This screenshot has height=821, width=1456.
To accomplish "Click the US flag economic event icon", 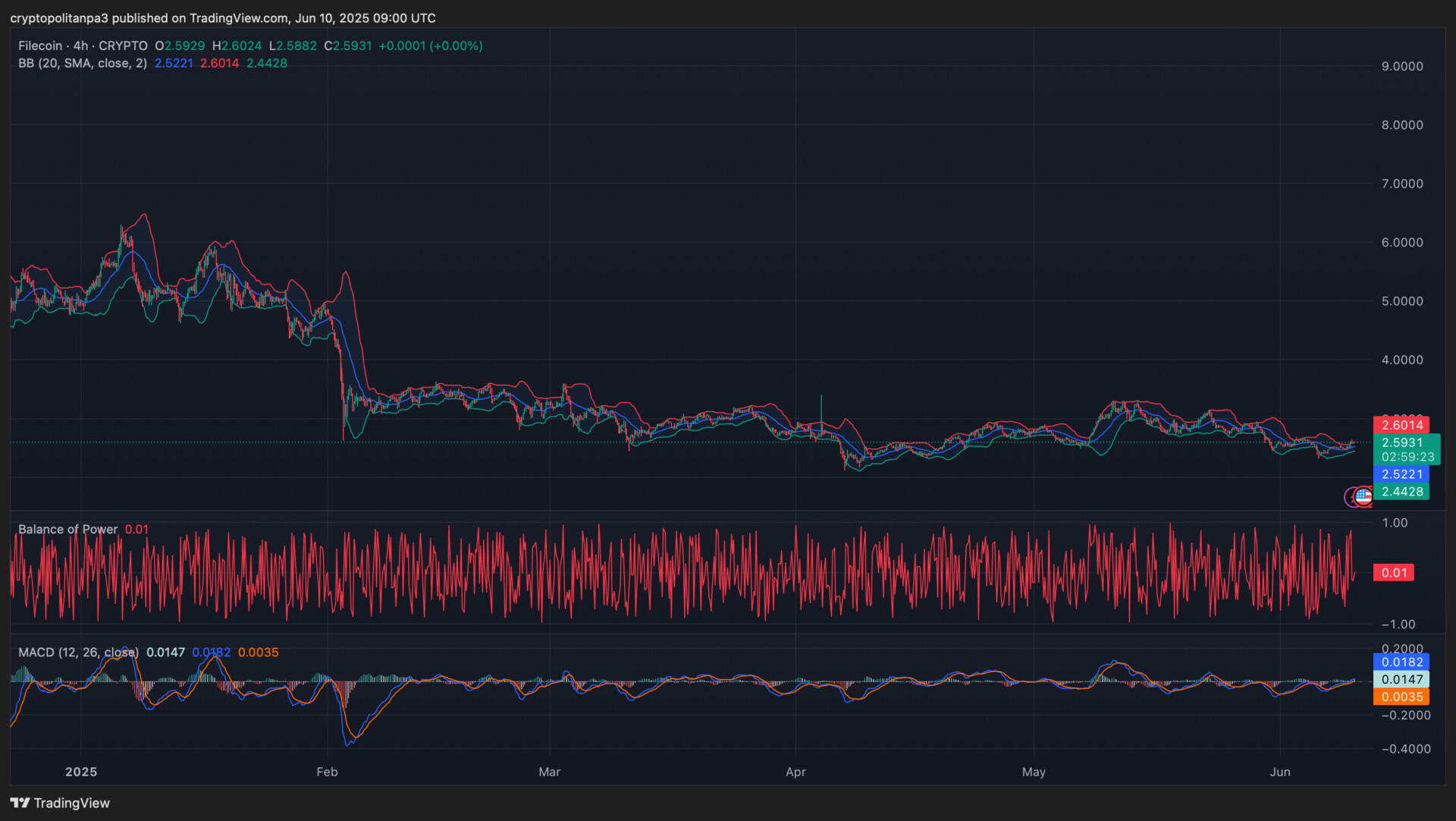I will pos(1363,497).
